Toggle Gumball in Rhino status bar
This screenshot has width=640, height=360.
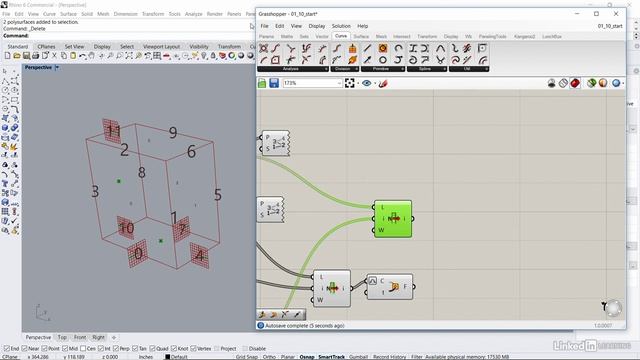[358, 357]
